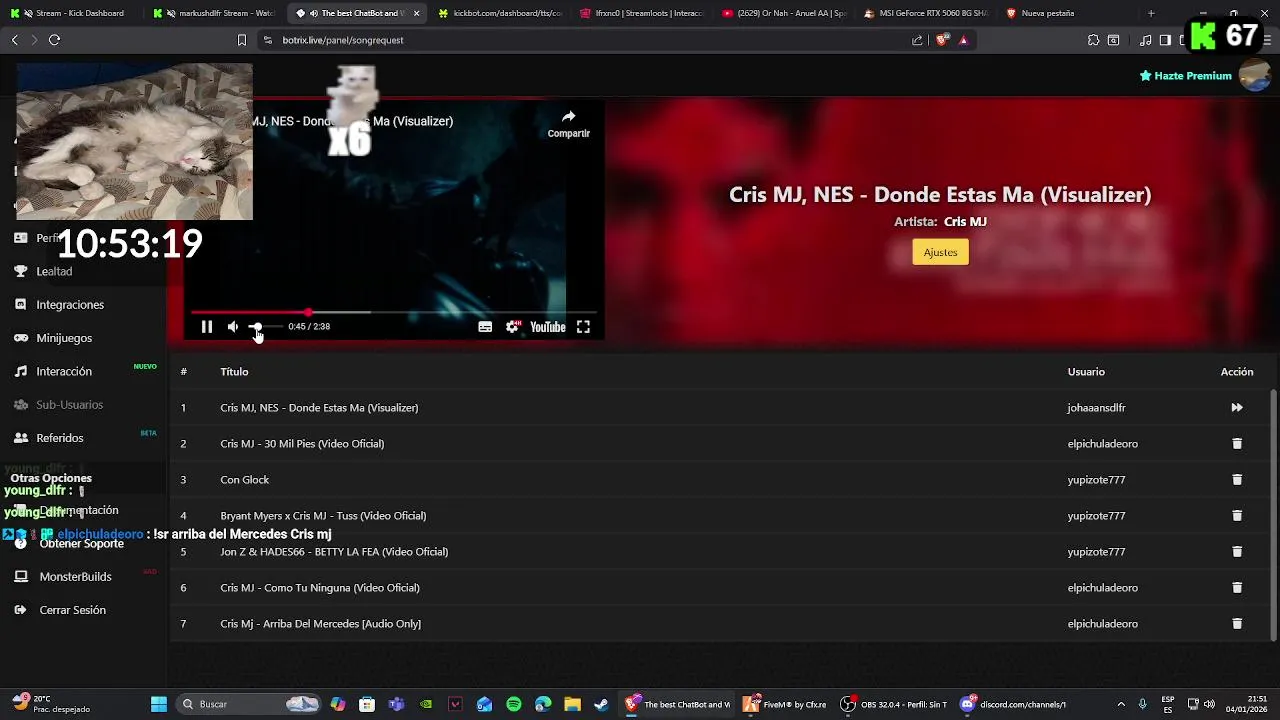Delete Con Glock from the queue
1280x720 pixels.
pyautogui.click(x=1237, y=480)
